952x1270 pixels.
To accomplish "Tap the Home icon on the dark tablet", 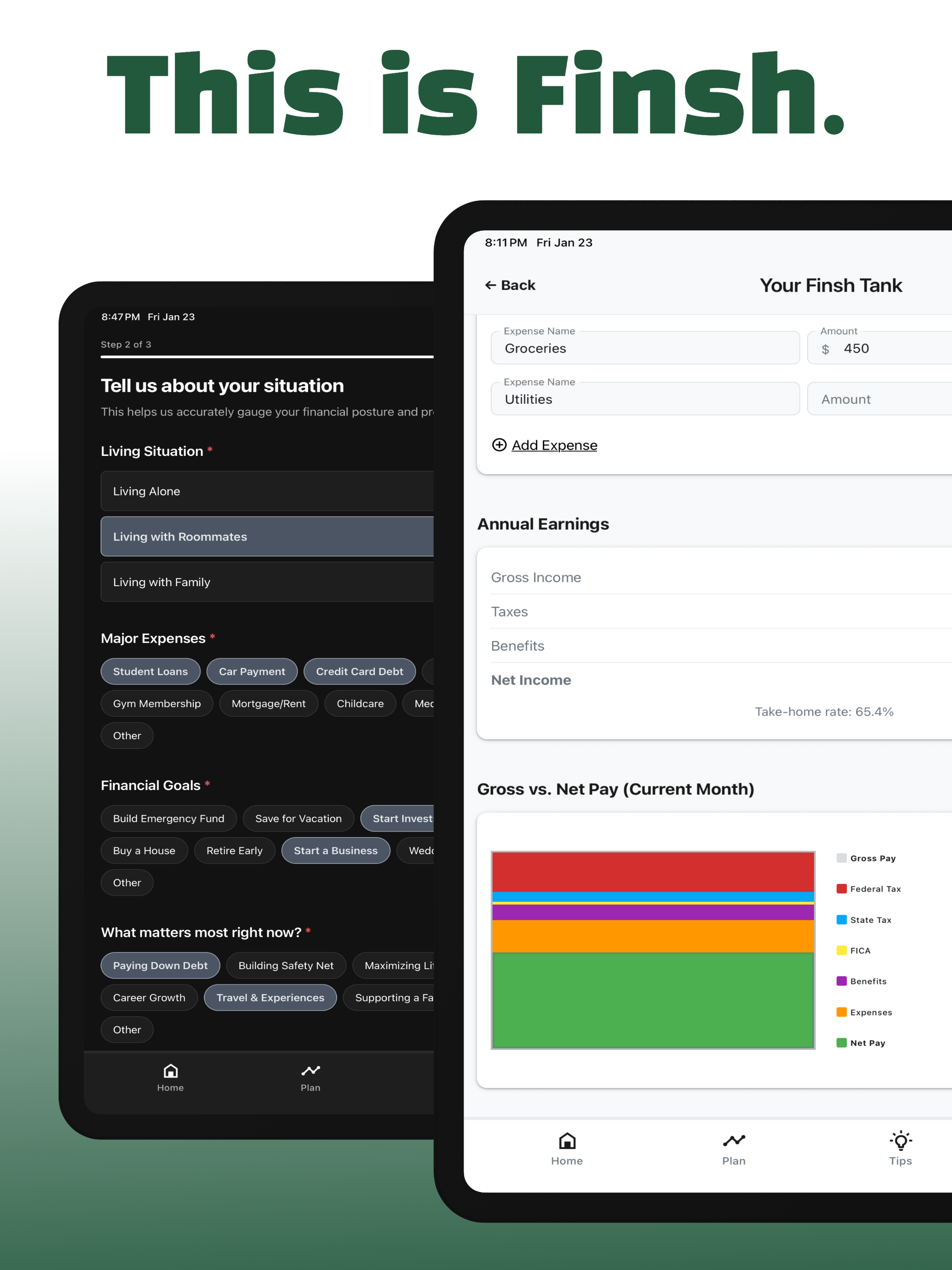I will [x=171, y=1072].
